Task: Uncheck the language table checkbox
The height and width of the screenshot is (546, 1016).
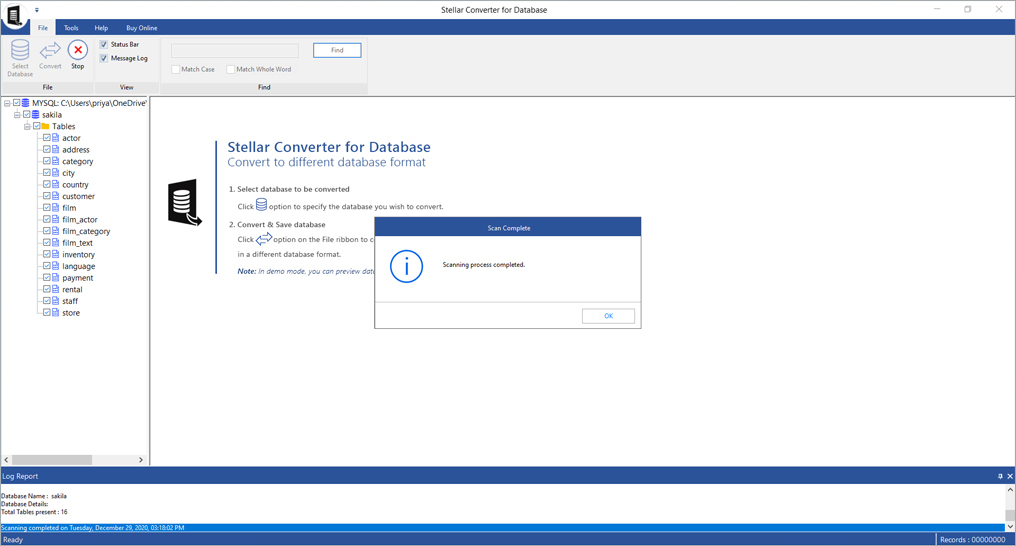Action: (47, 266)
